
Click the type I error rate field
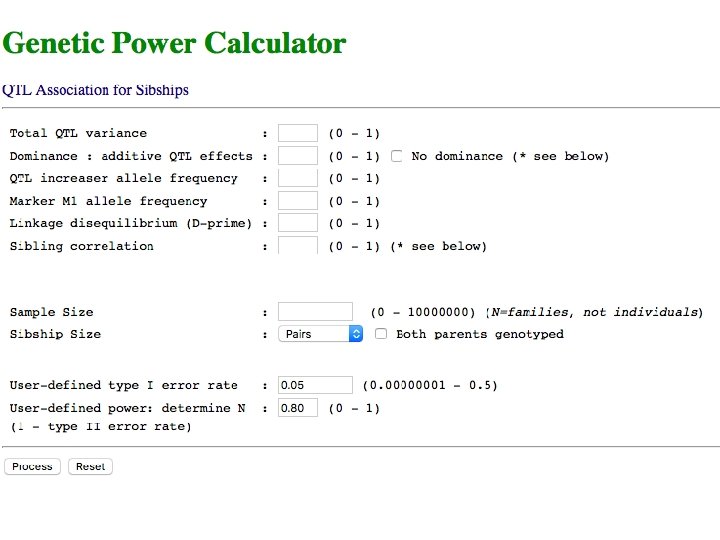315,385
